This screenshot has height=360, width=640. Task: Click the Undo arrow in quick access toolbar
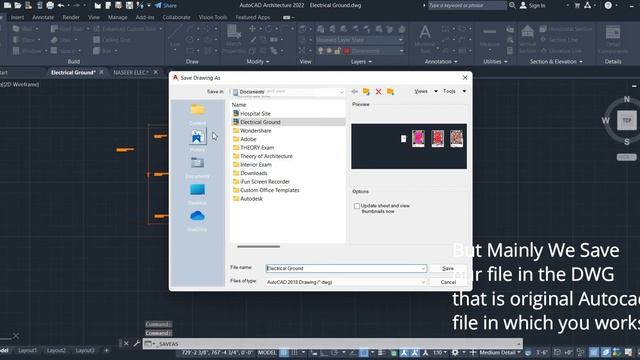(61, 5)
